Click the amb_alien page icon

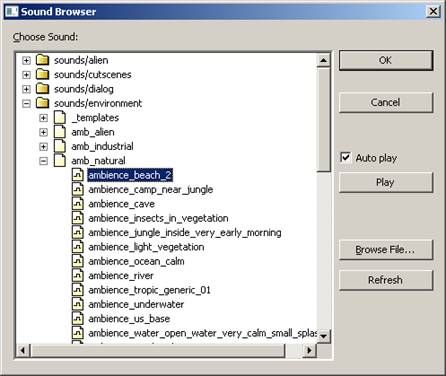click(x=60, y=132)
